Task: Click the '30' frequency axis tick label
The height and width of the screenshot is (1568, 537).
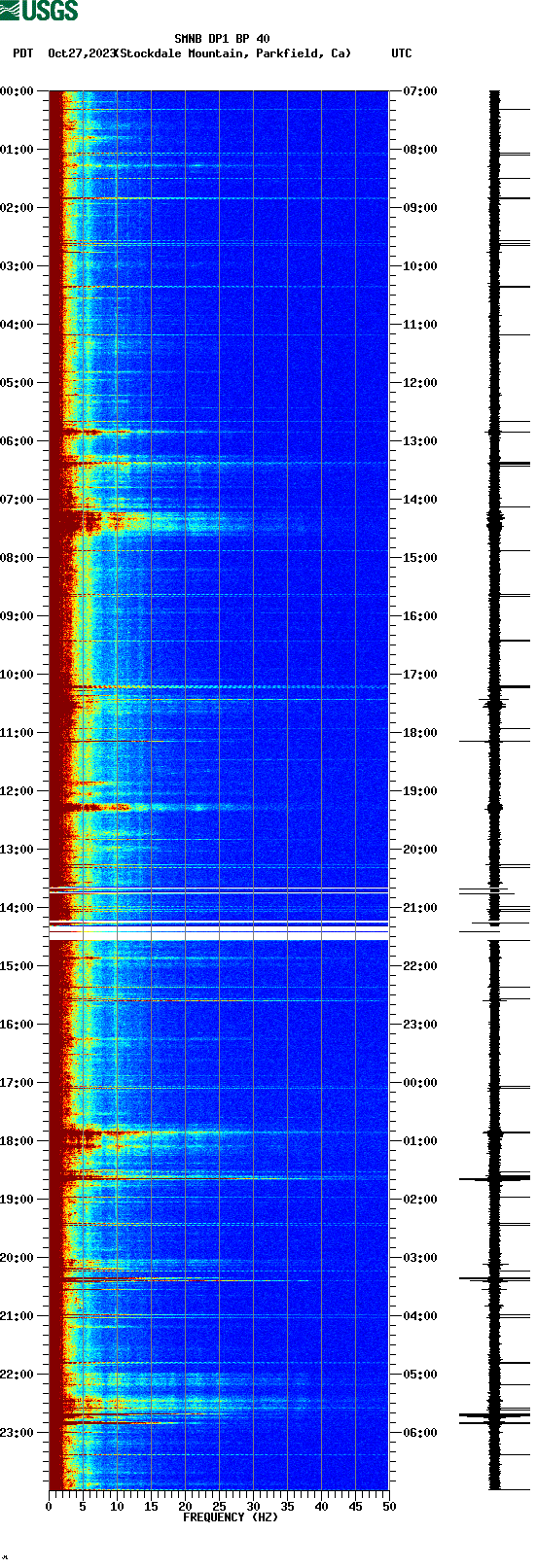Action: coord(253,1507)
